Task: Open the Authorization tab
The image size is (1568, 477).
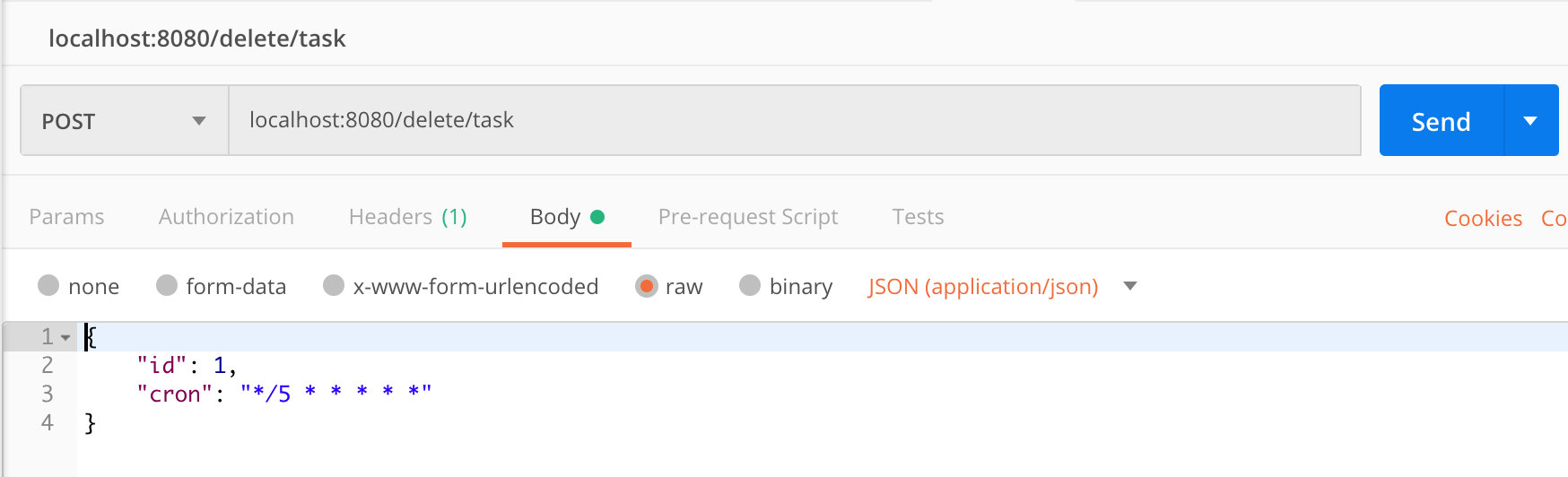Action: click(226, 217)
